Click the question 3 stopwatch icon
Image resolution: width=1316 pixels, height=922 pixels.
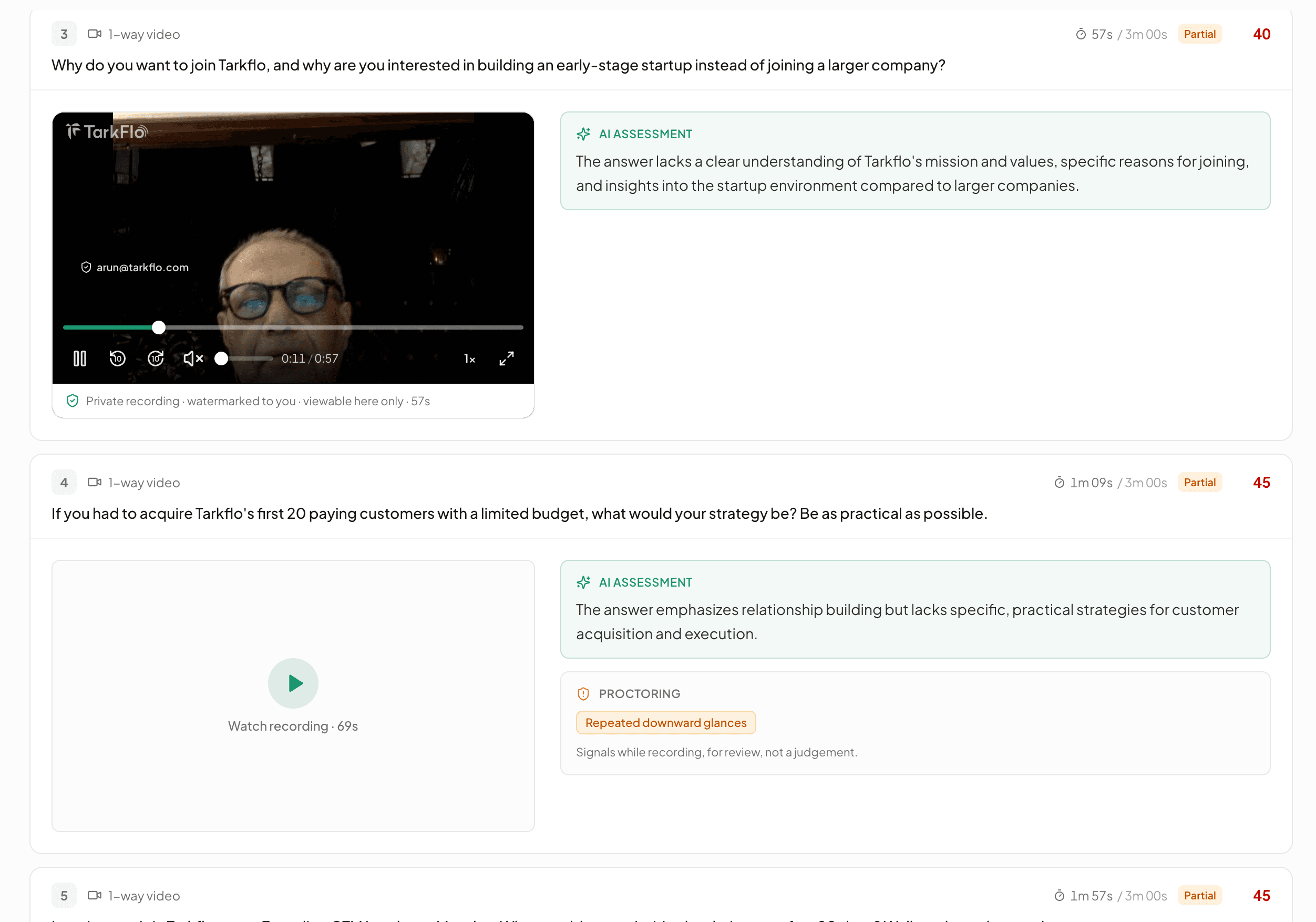(1081, 34)
